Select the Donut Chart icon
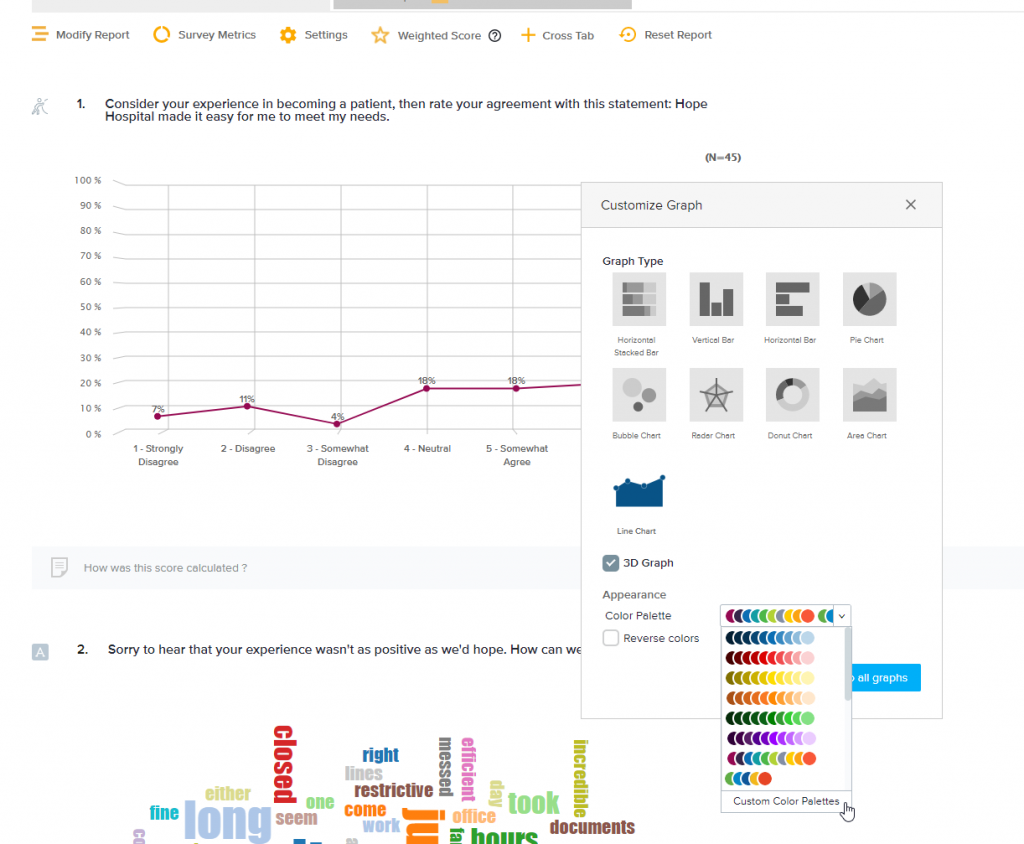 [792, 395]
